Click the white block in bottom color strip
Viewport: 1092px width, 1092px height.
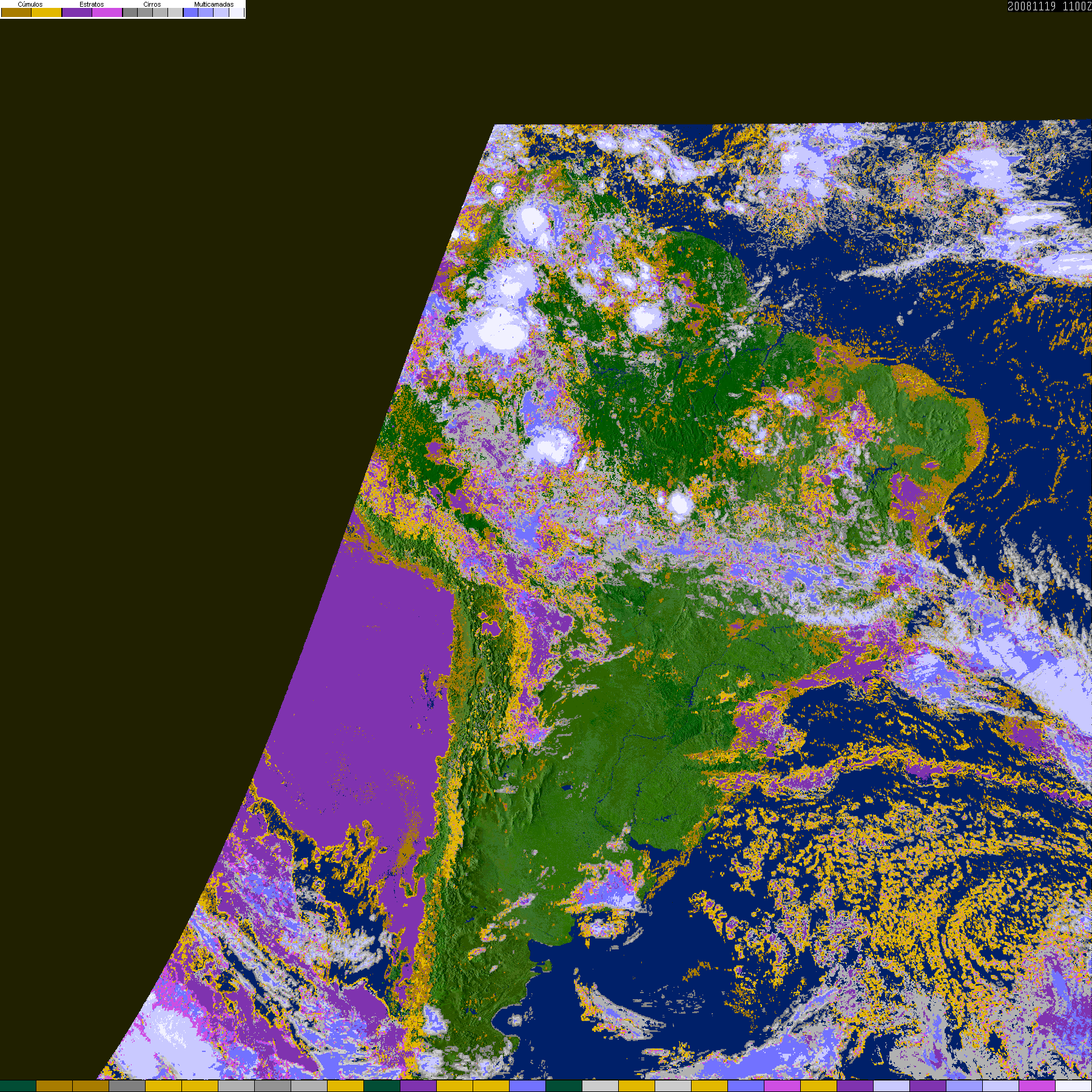(x=1074, y=1086)
